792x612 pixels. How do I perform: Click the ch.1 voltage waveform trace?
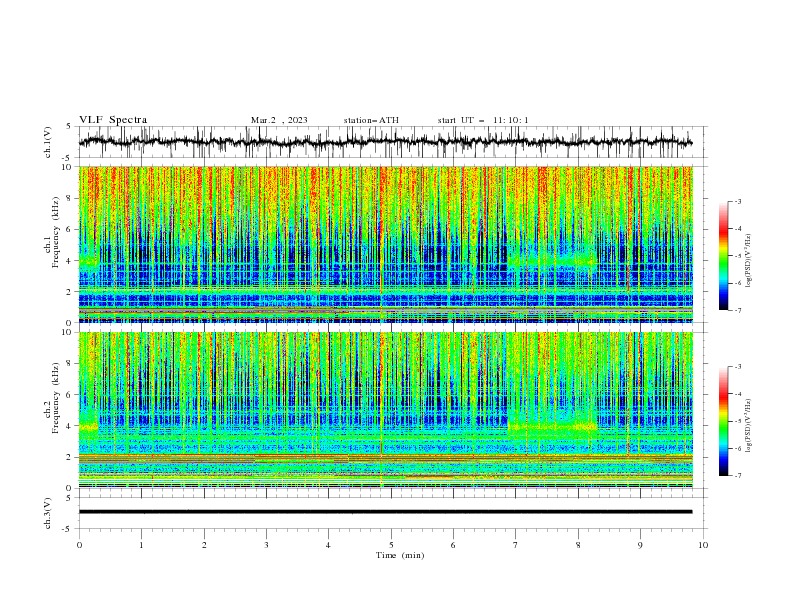point(385,142)
